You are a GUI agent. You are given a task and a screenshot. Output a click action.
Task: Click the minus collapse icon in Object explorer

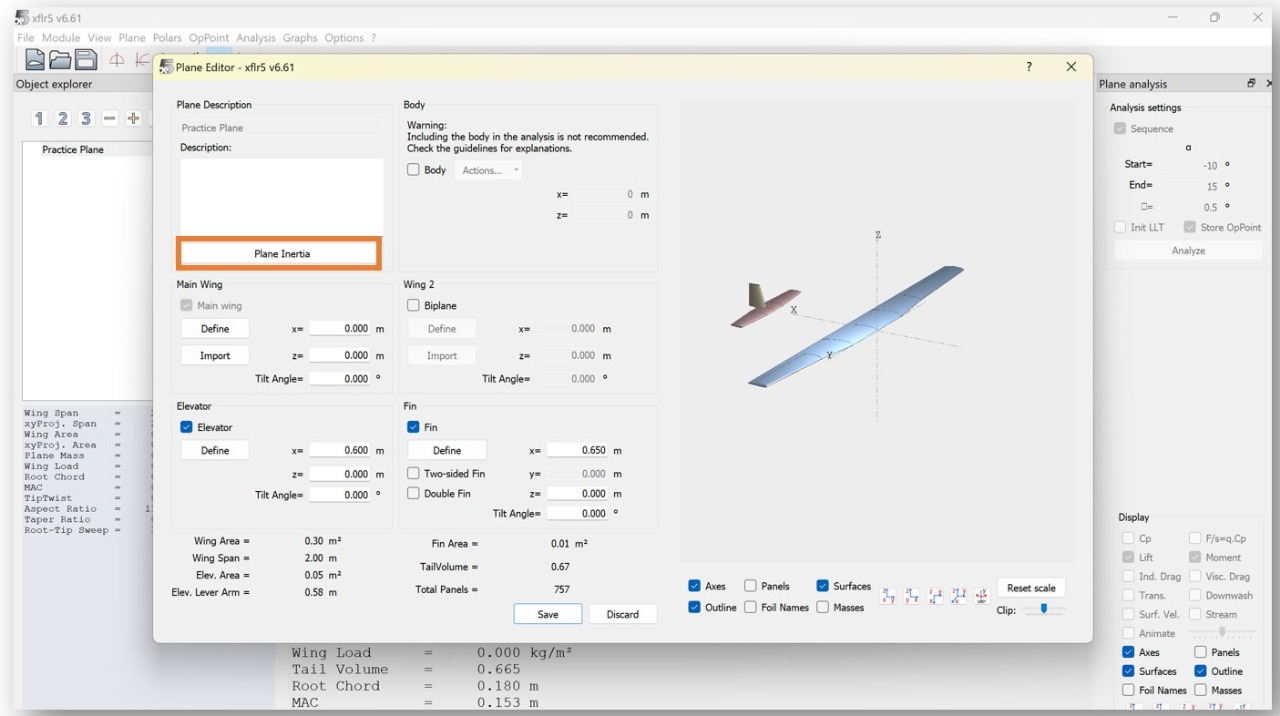tap(110, 119)
